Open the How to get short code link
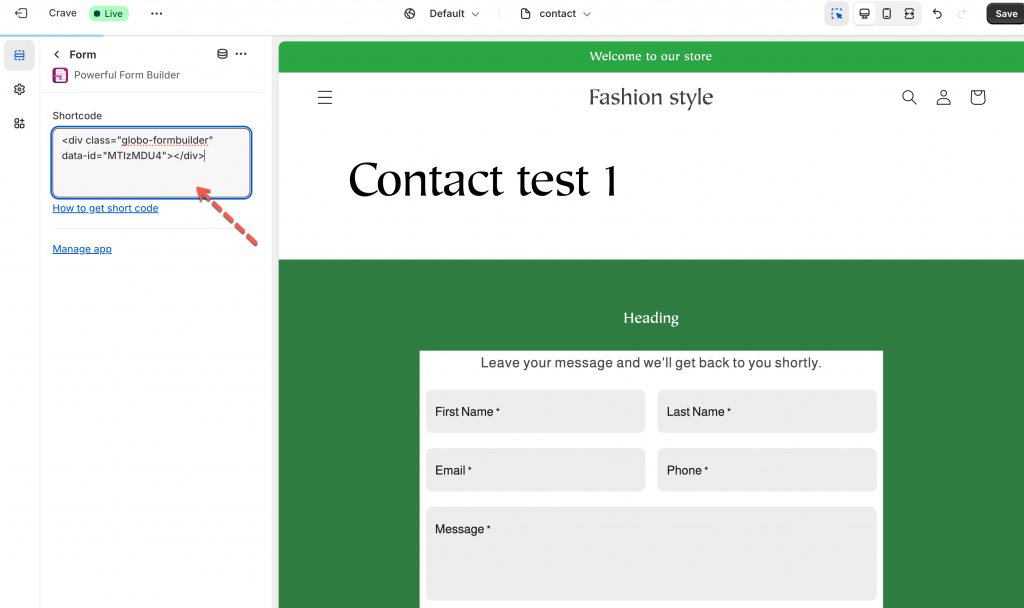Viewport: 1024px width, 608px height. (x=105, y=208)
